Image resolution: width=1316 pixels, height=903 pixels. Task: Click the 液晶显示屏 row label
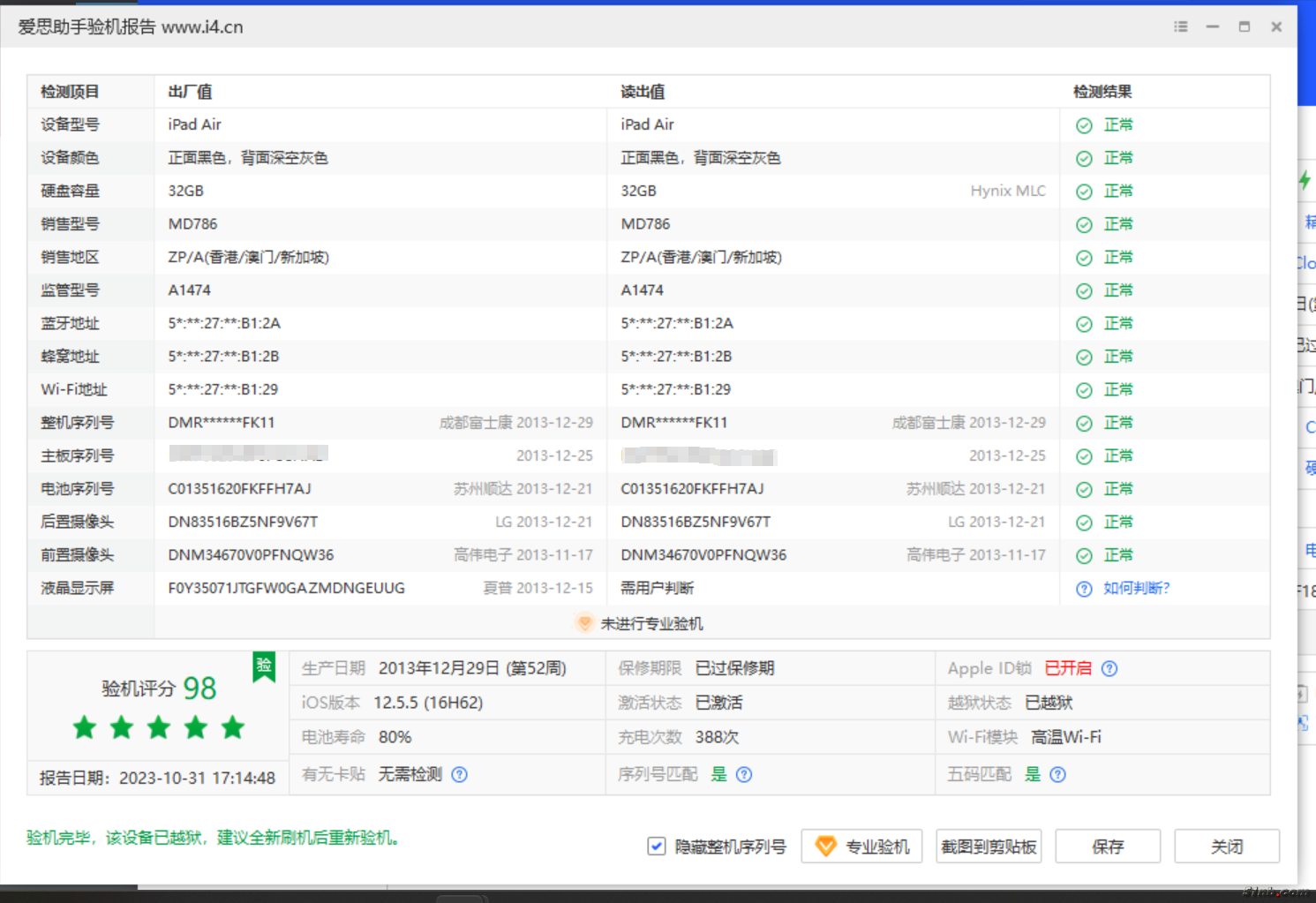pos(77,588)
